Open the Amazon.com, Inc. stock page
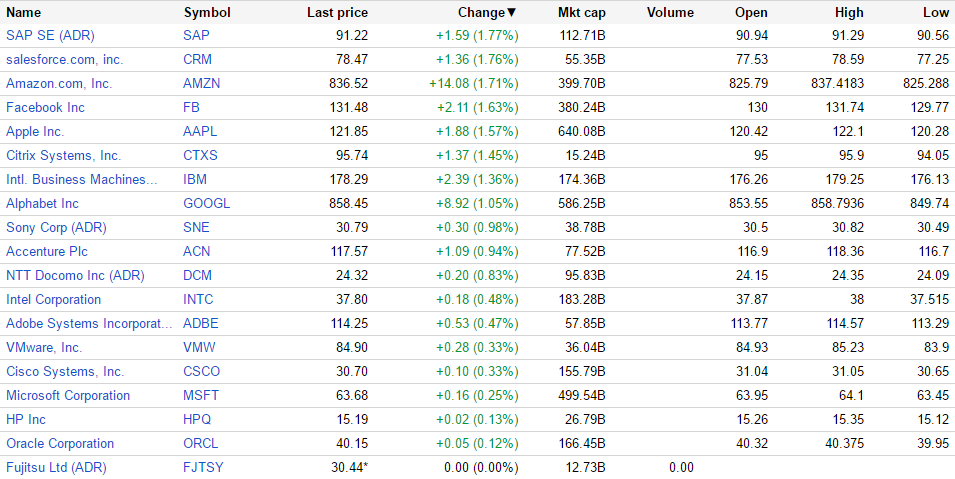955x479 pixels. (x=59, y=84)
